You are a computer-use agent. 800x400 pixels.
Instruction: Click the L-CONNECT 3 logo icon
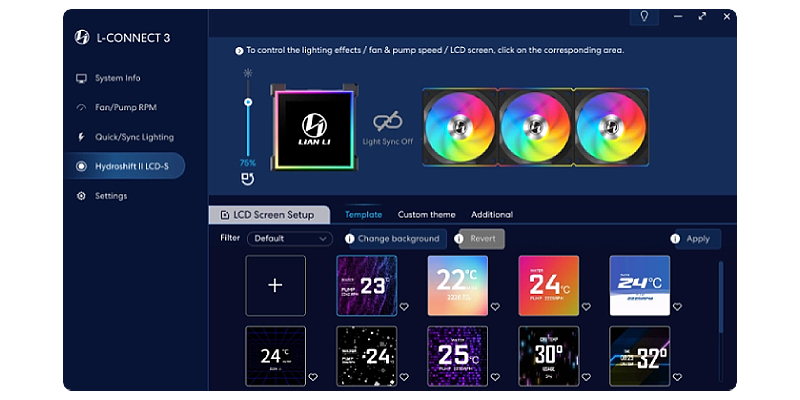pyautogui.click(x=82, y=37)
